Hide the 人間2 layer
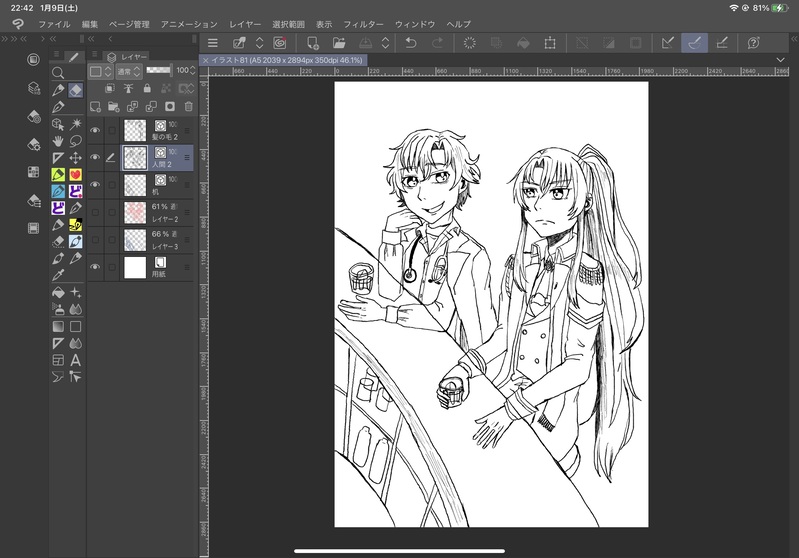The height and width of the screenshot is (558, 799). coord(95,157)
